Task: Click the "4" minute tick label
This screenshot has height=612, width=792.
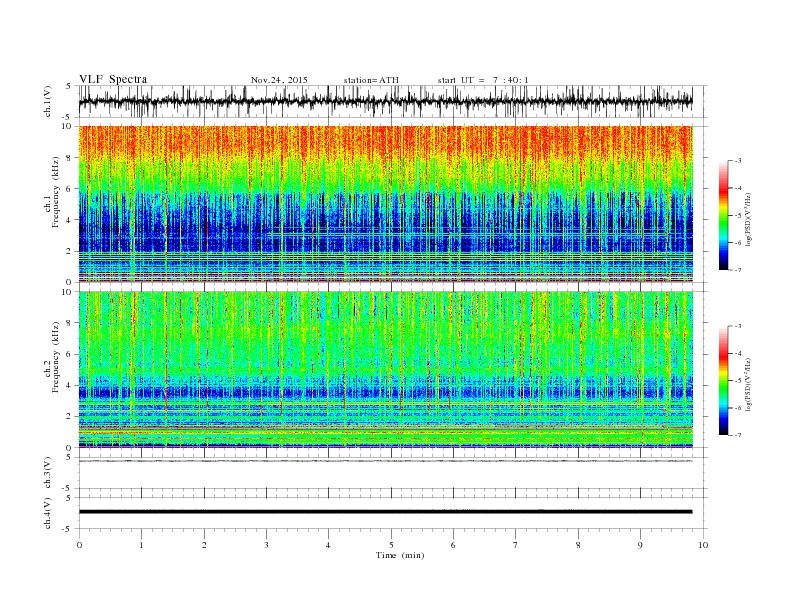Action: [328, 545]
